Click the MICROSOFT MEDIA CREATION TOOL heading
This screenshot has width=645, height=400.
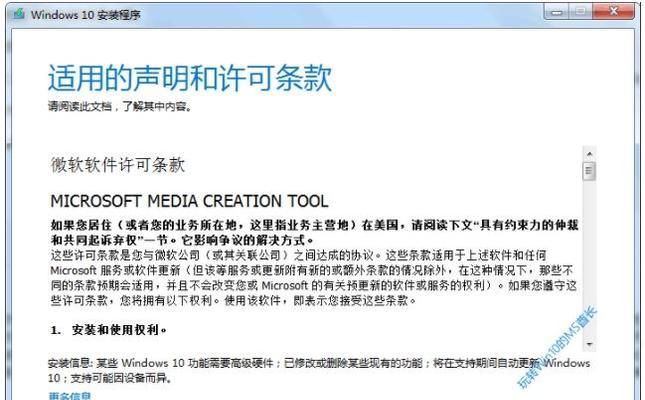coord(189,201)
